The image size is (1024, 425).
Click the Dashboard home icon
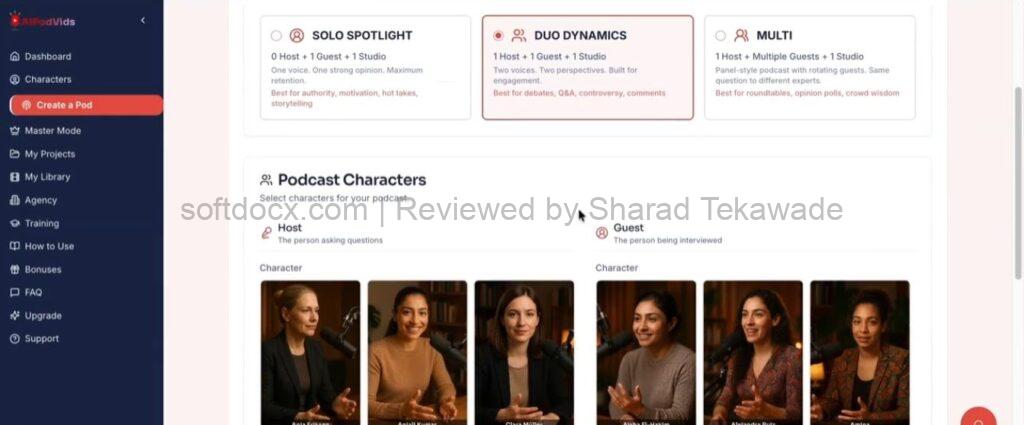click(14, 56)
